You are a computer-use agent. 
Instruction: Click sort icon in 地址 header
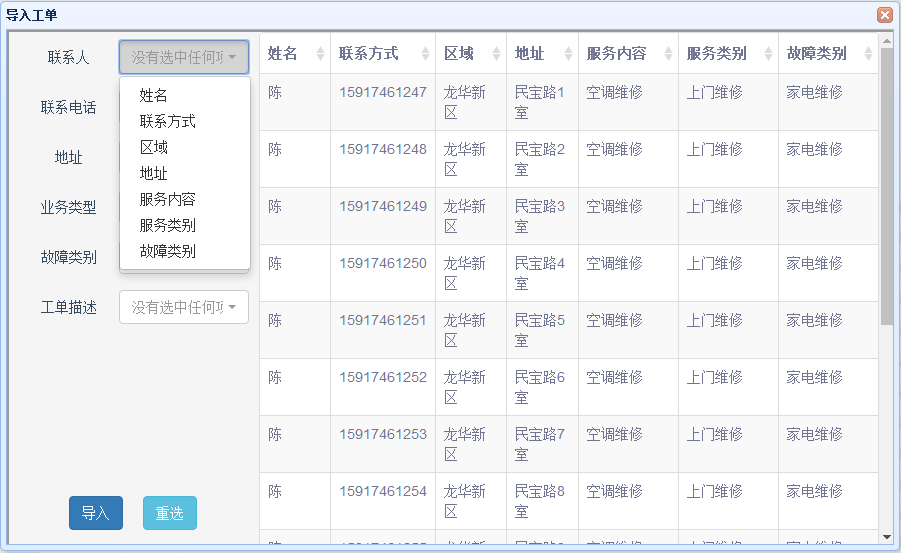(568, 54)
